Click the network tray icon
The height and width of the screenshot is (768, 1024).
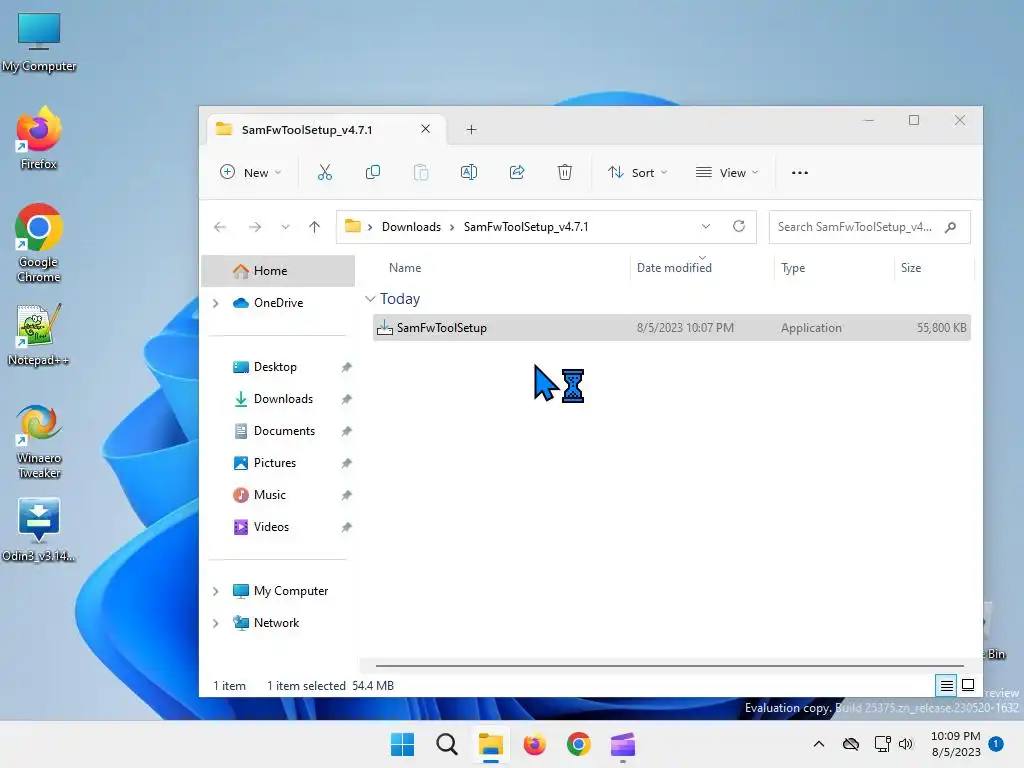(882, 744)
